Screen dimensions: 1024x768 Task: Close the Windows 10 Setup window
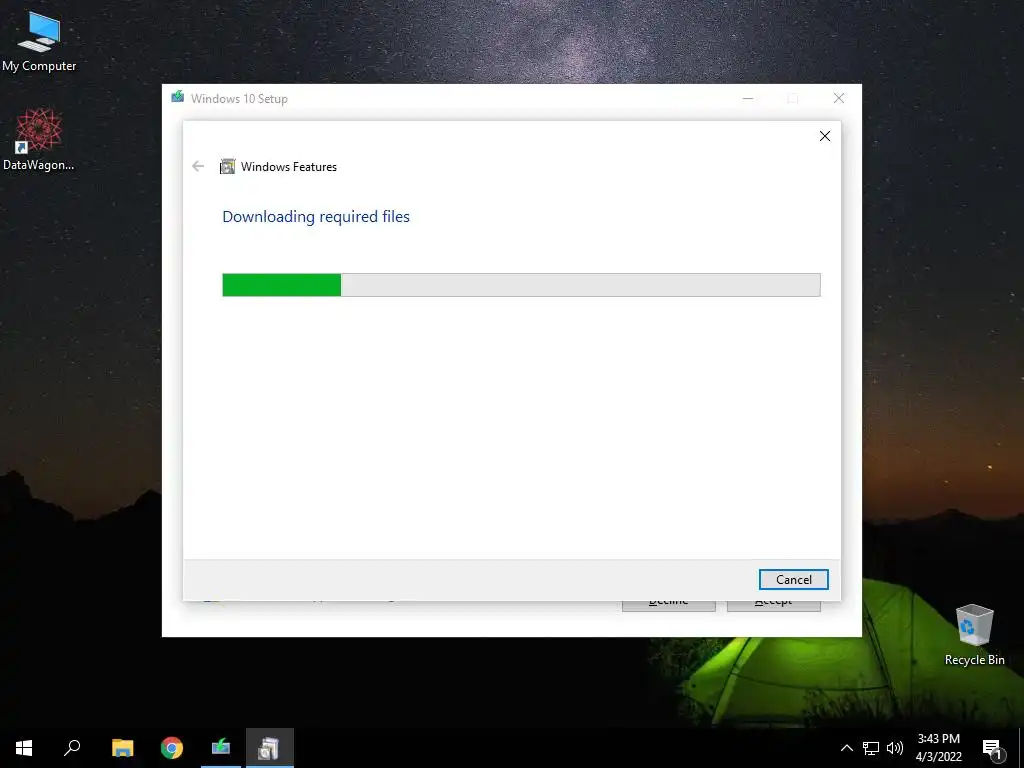point(839,98)
